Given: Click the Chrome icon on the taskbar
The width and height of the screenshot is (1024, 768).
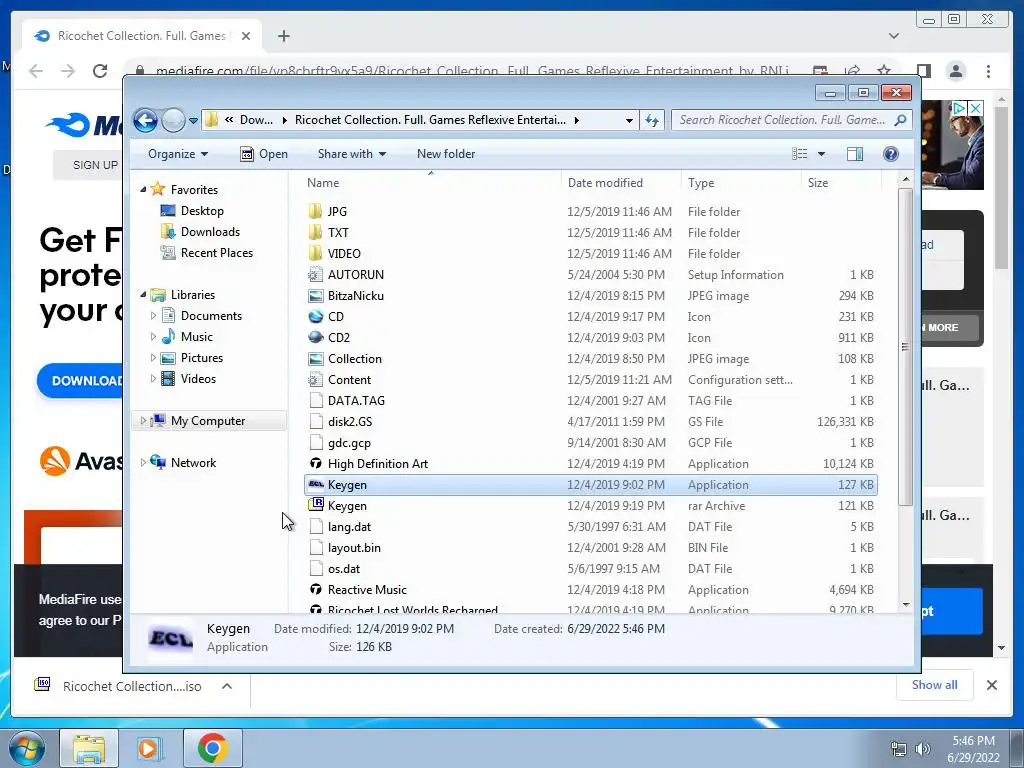Looking at the screenshot, I should click(212, 748).
